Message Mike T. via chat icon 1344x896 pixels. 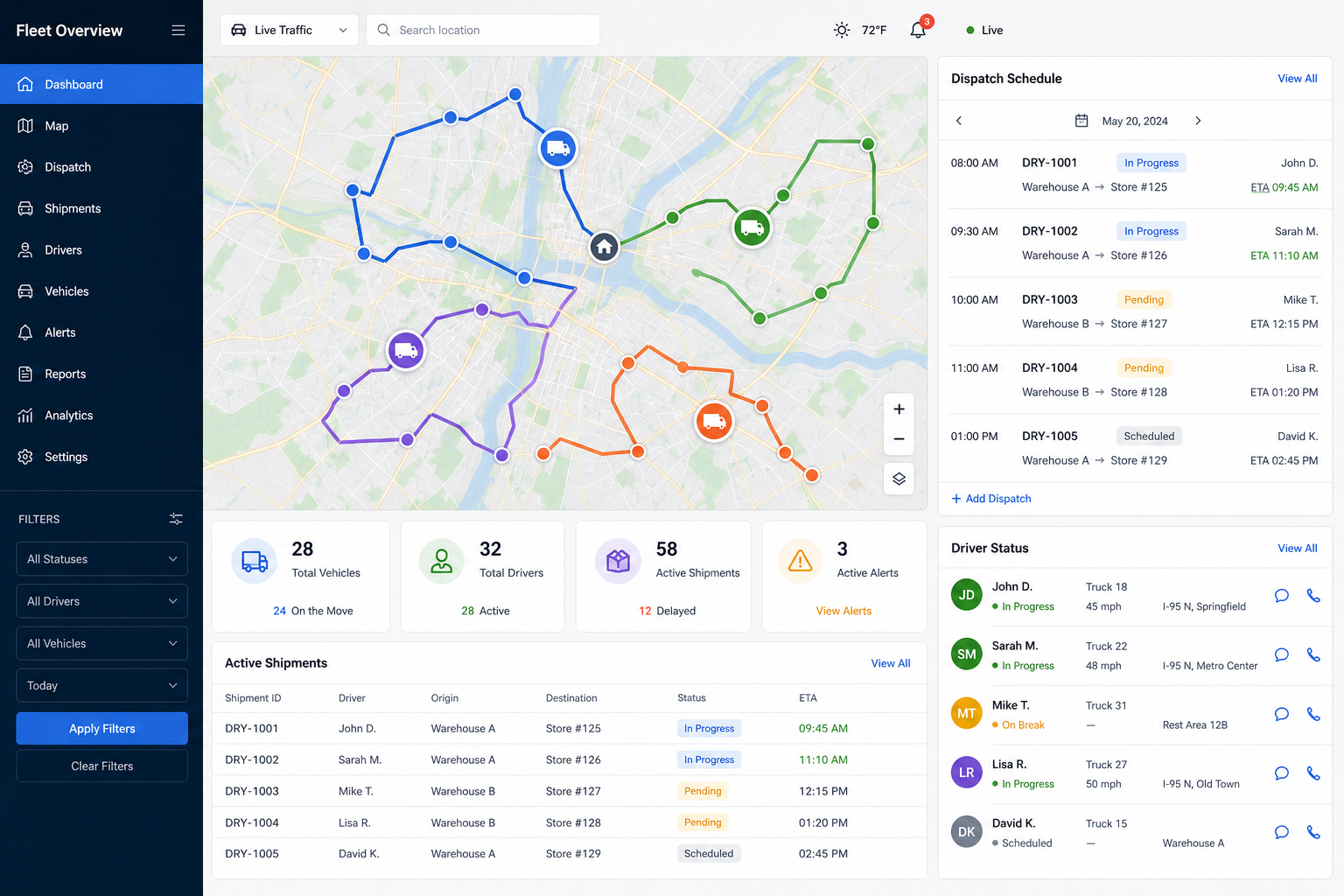(1282, 714)
